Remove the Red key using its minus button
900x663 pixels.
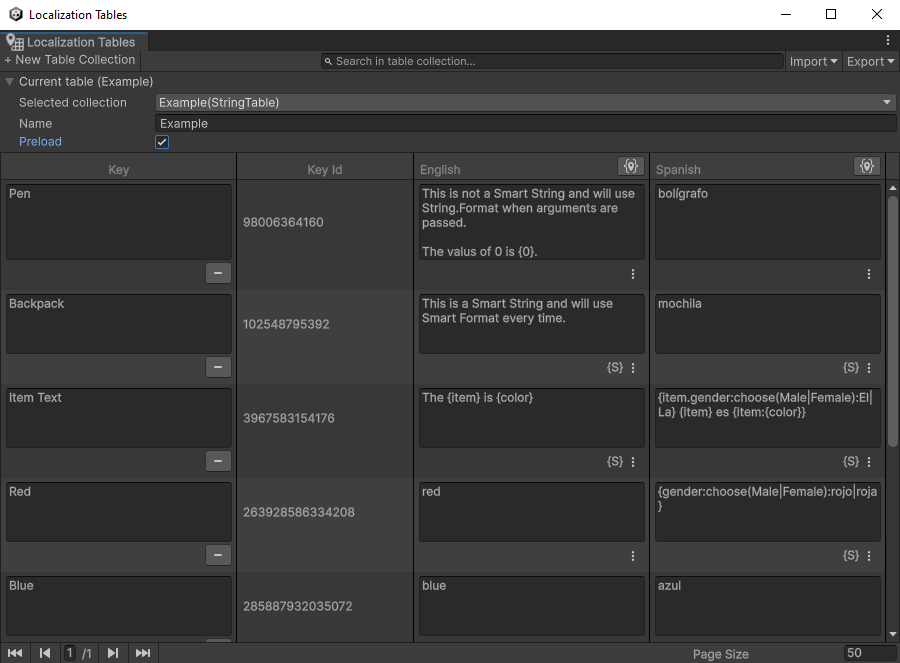click(x=218, y=555)
